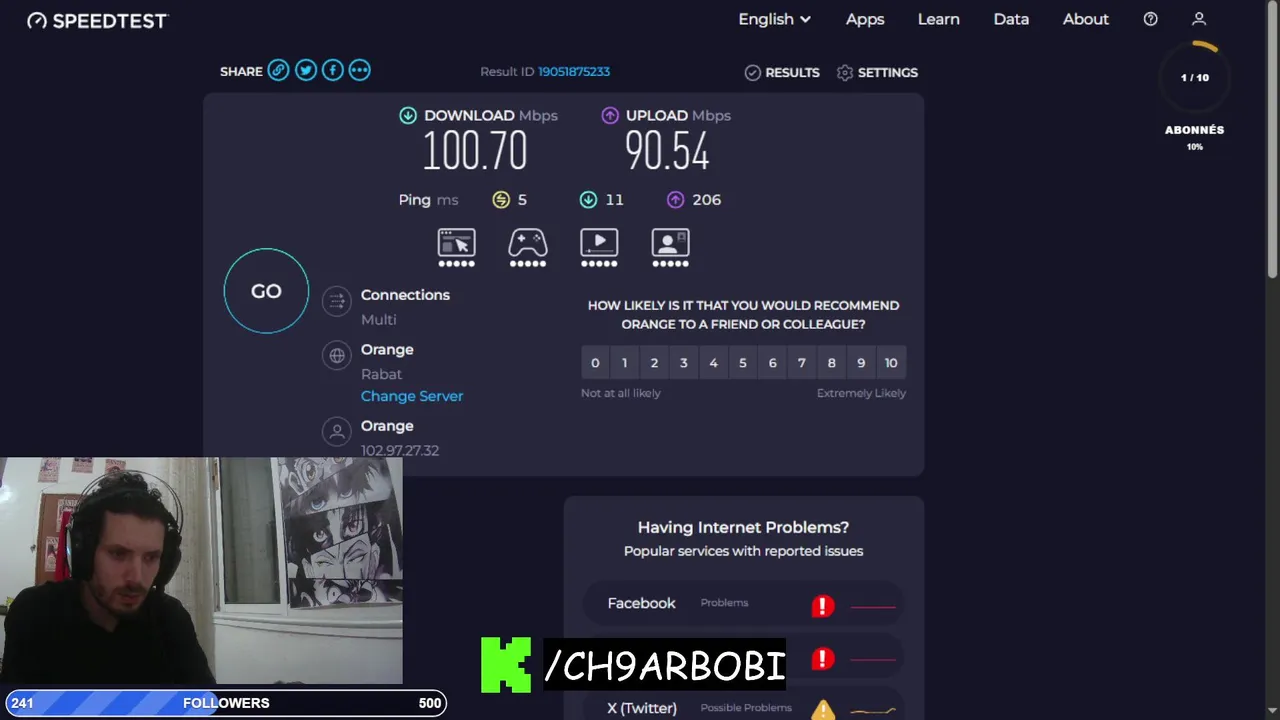
Task: Open the Apps menu
Action: coord(865,19)
